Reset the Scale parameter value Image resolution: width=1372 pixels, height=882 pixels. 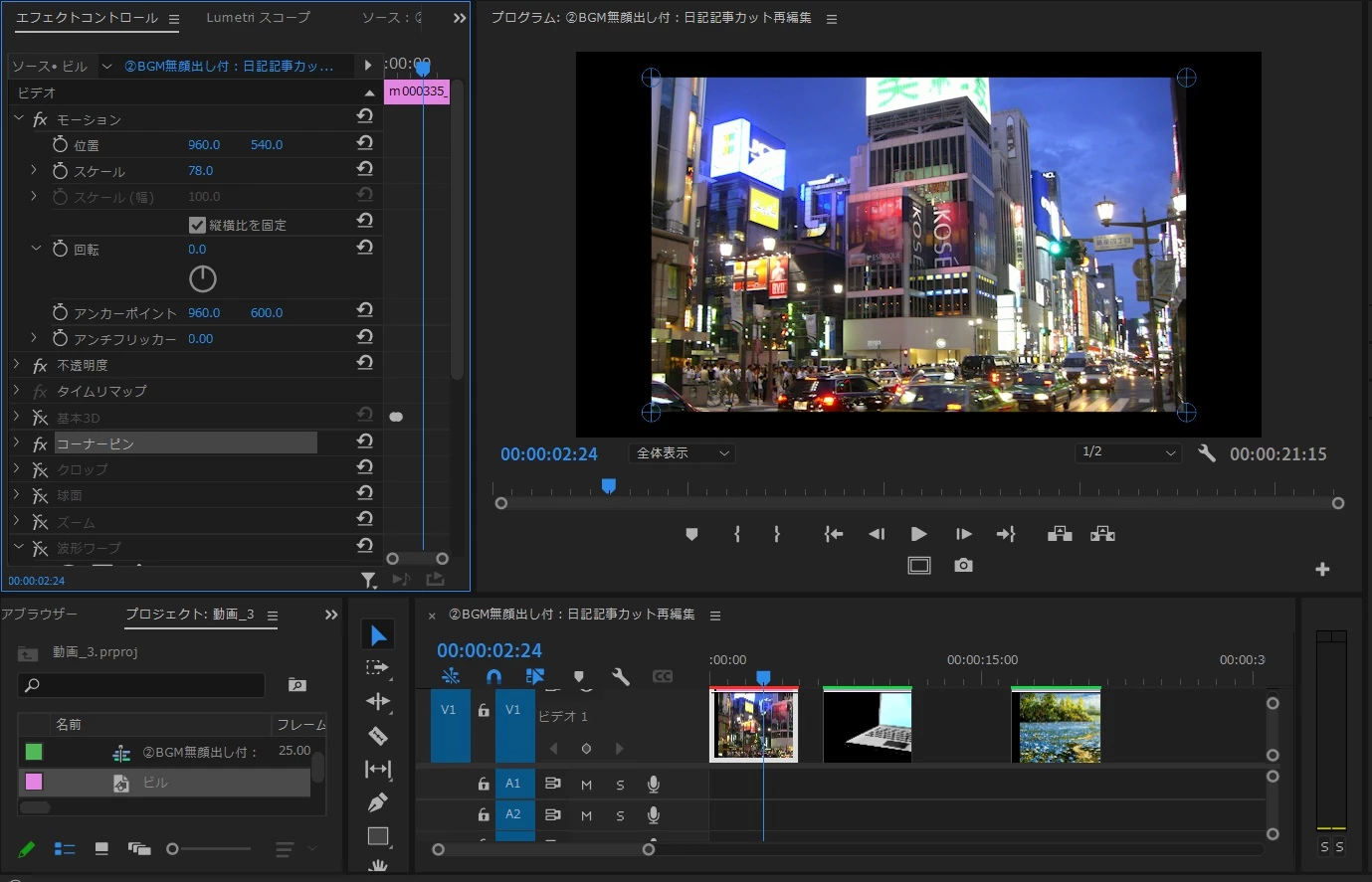point(365,169)
